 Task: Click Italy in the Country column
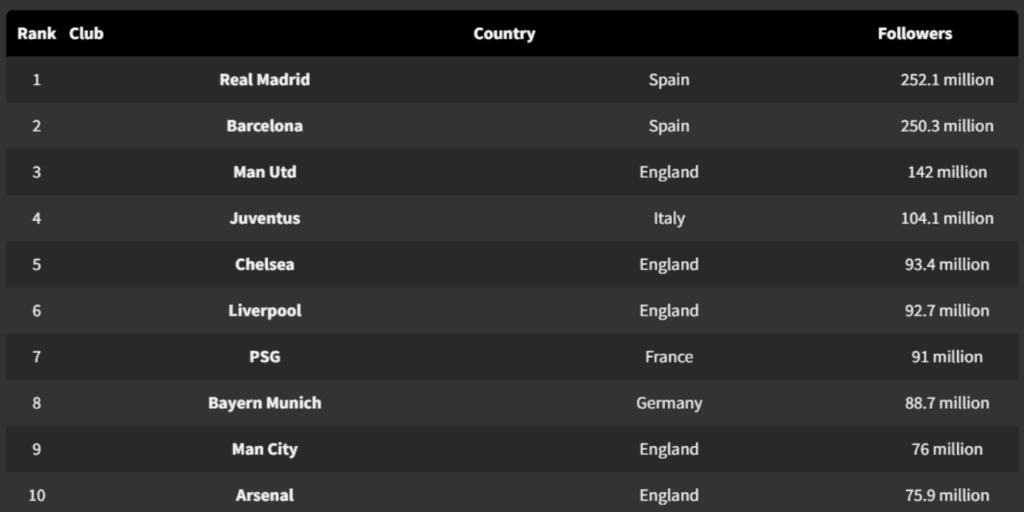point(668,218)
